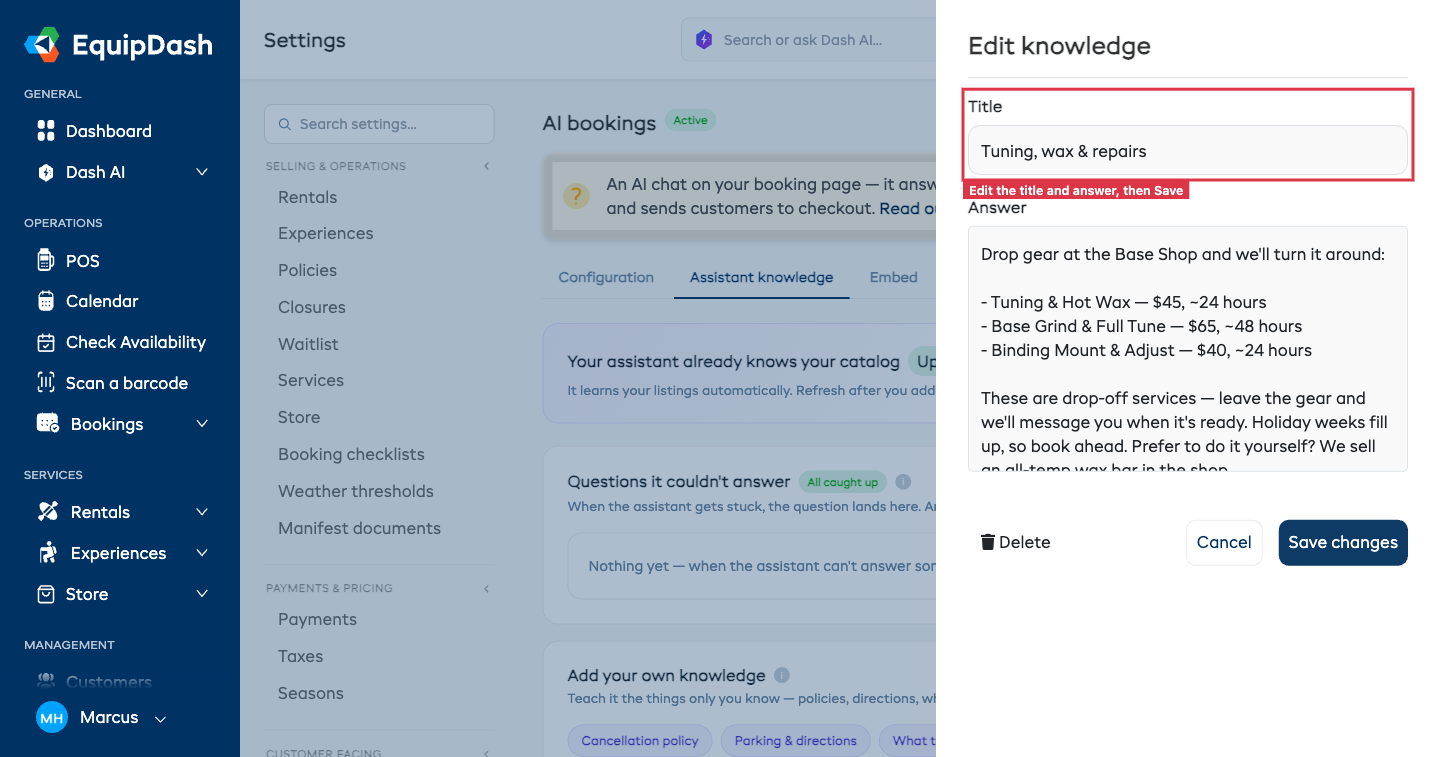Select the Assistant knowledge tab
Screen dimensions: 1440x757
(761, 277)
